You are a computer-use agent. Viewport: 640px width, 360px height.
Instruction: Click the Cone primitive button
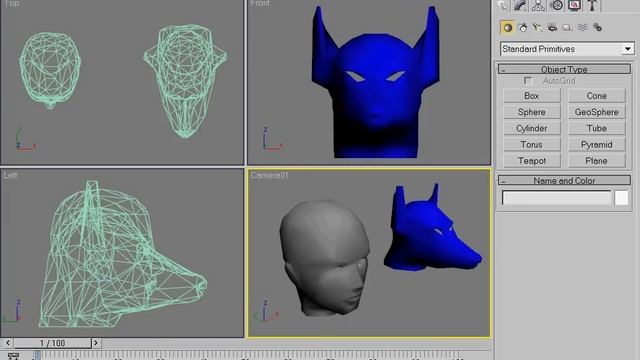[596, 96]
